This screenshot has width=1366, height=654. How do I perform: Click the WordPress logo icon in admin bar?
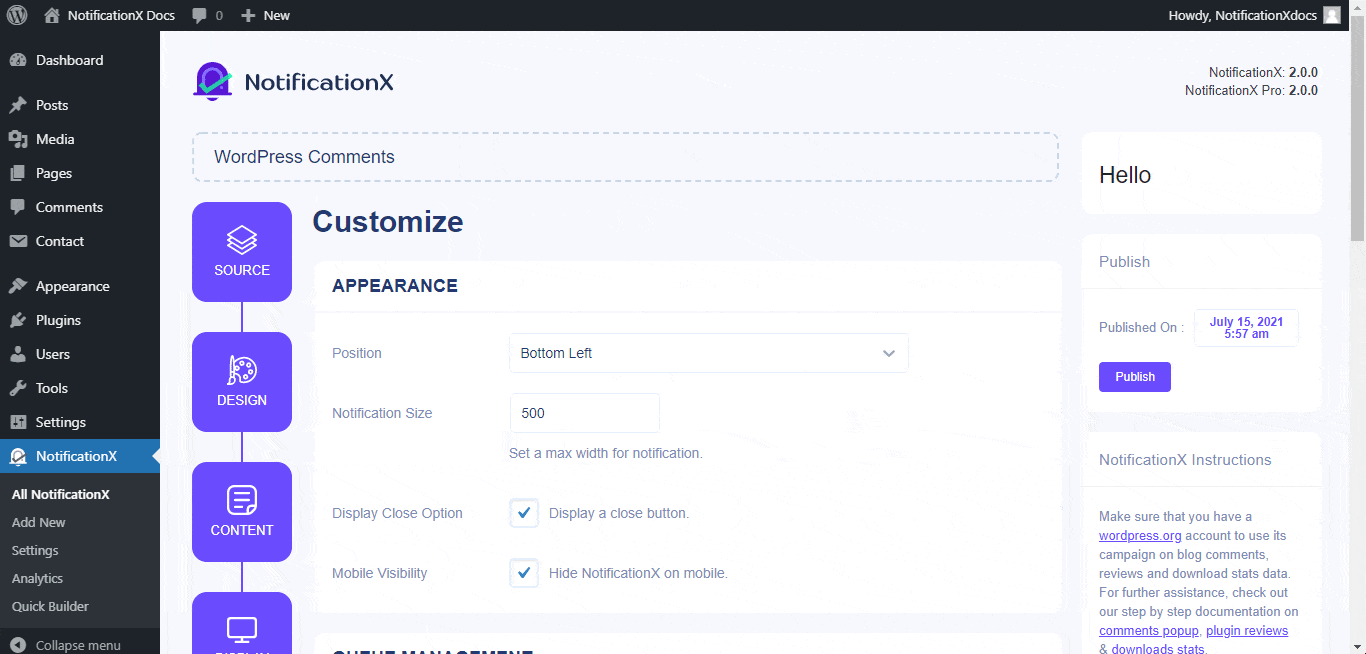(x=17, y=15)
